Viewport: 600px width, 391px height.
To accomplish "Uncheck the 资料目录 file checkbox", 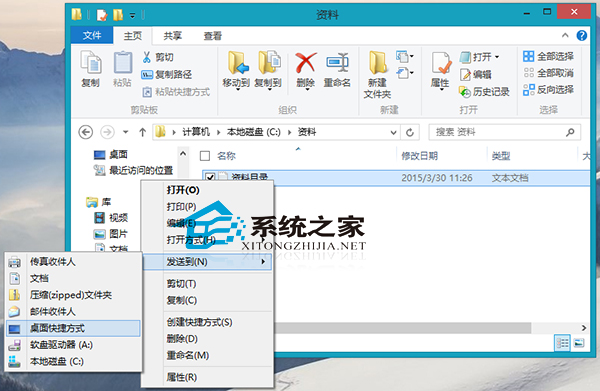I will (210, 178).
